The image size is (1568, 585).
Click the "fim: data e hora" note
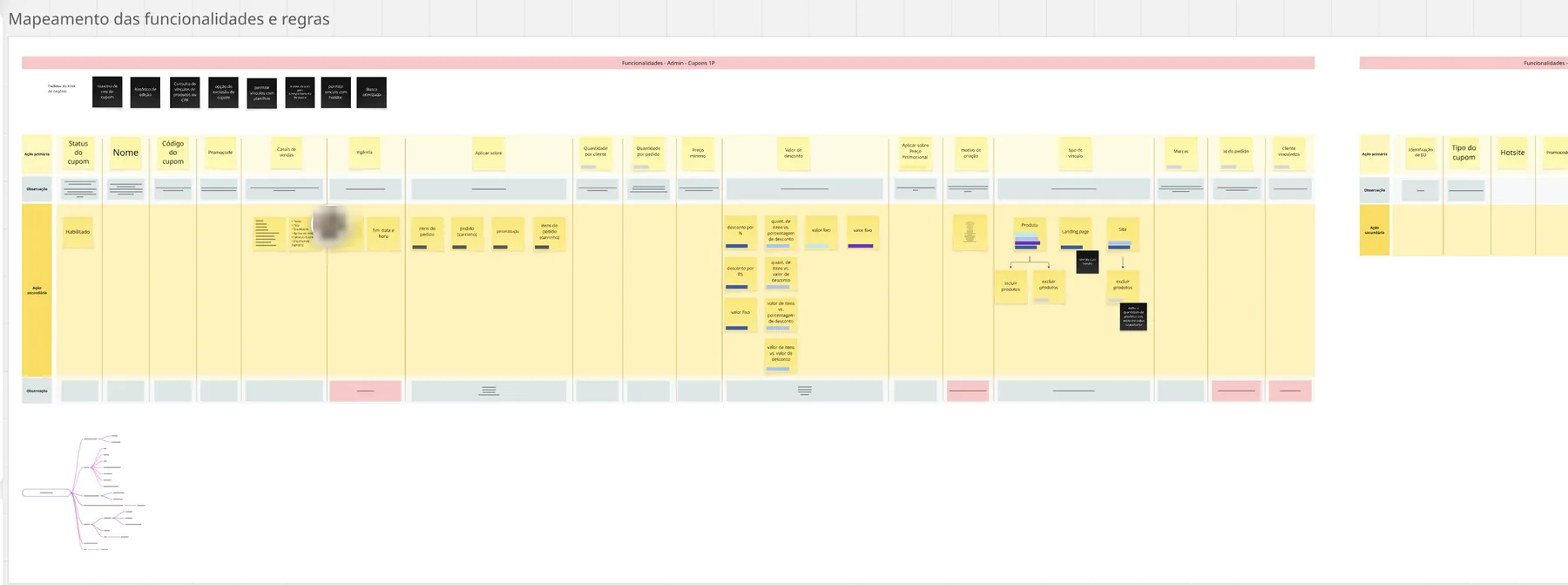click(383, 234)
